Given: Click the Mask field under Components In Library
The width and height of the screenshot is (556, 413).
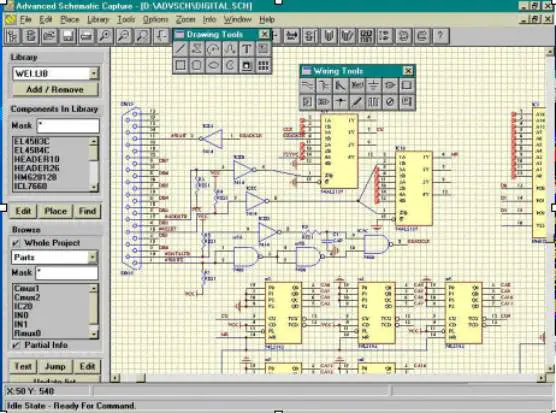Looking at the screenshot, I should pos(68,126).
